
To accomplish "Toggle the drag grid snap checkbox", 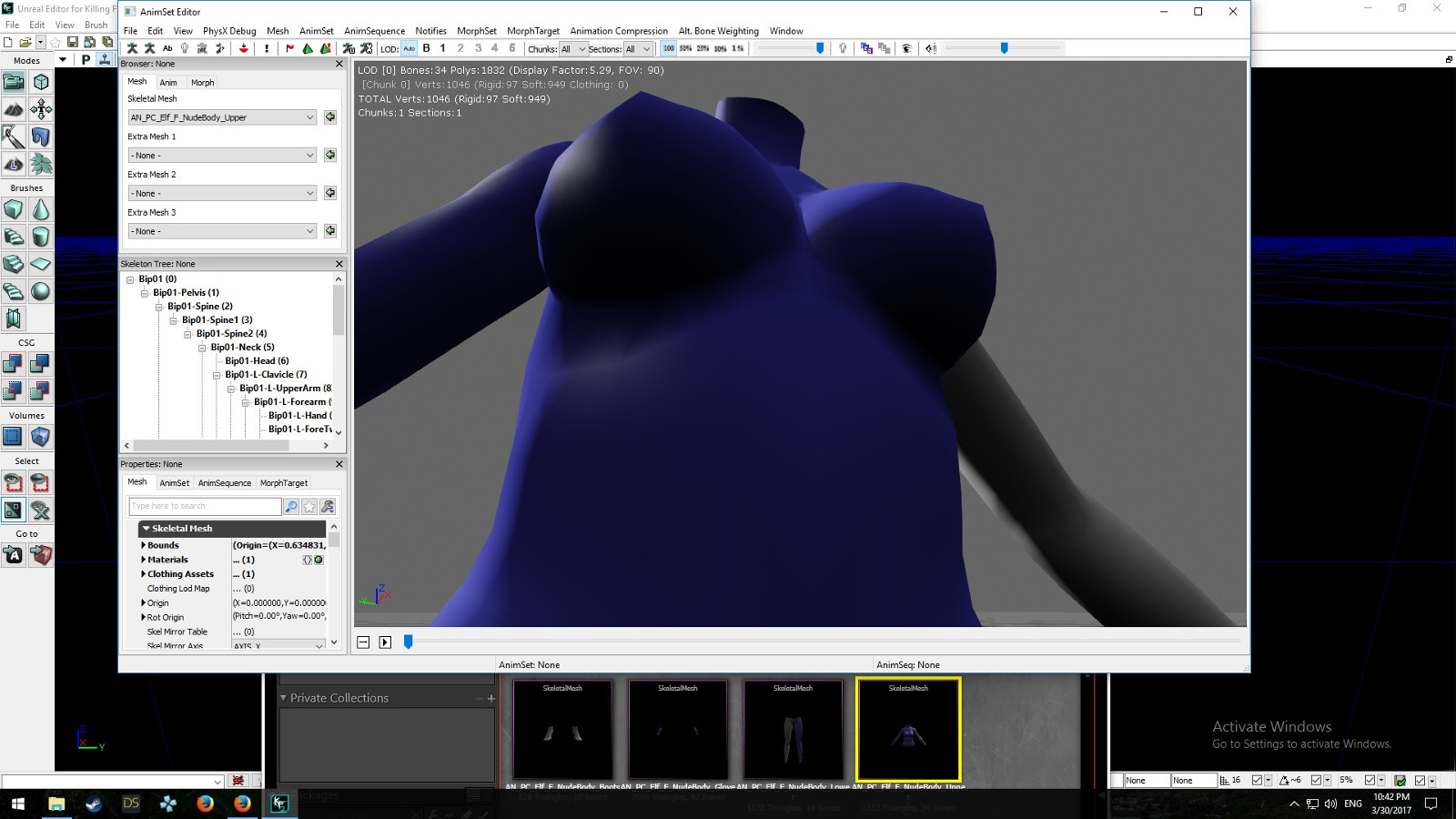I will click(1257, 781).
